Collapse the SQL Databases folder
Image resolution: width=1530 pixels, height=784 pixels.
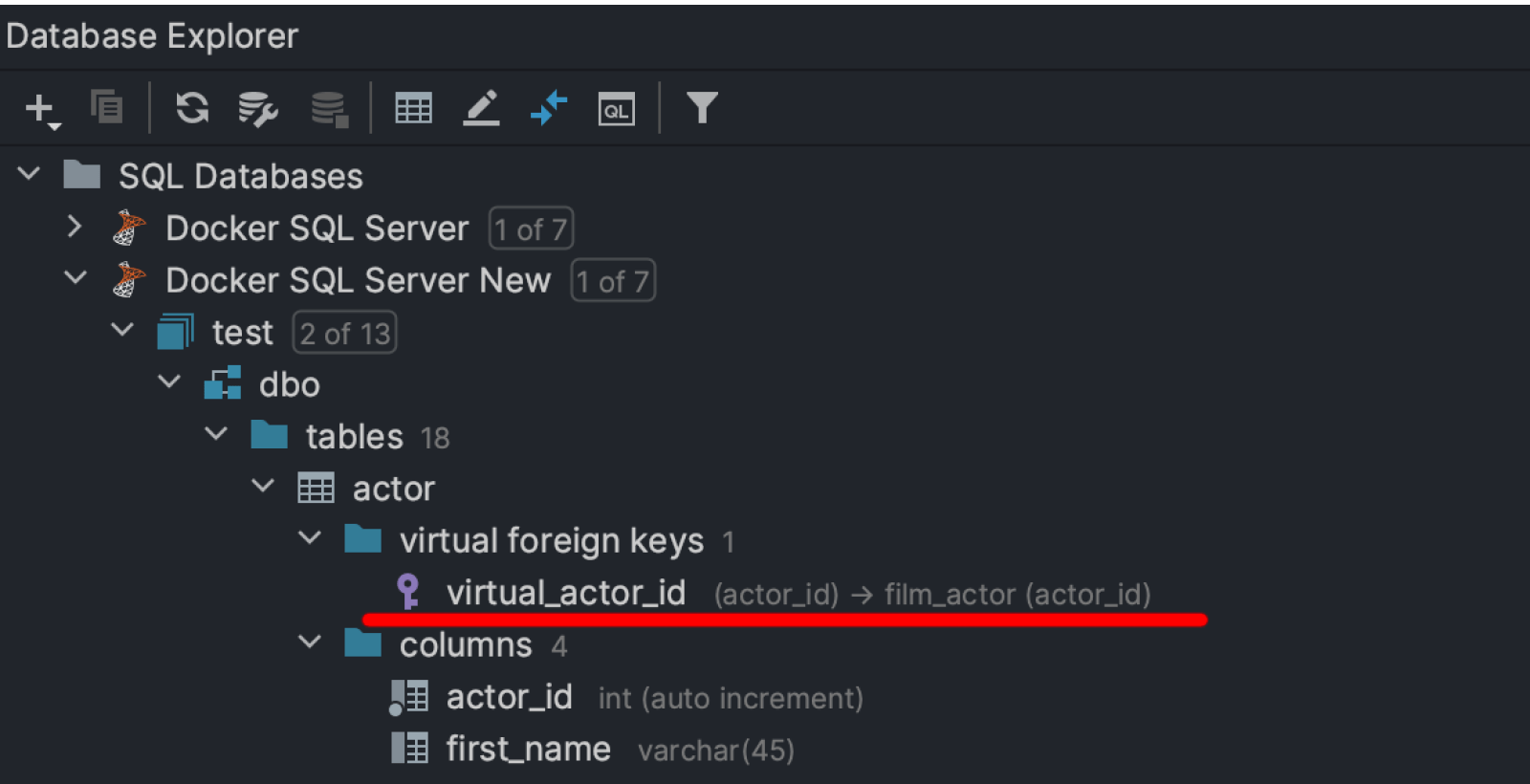(x=30, y=174)
